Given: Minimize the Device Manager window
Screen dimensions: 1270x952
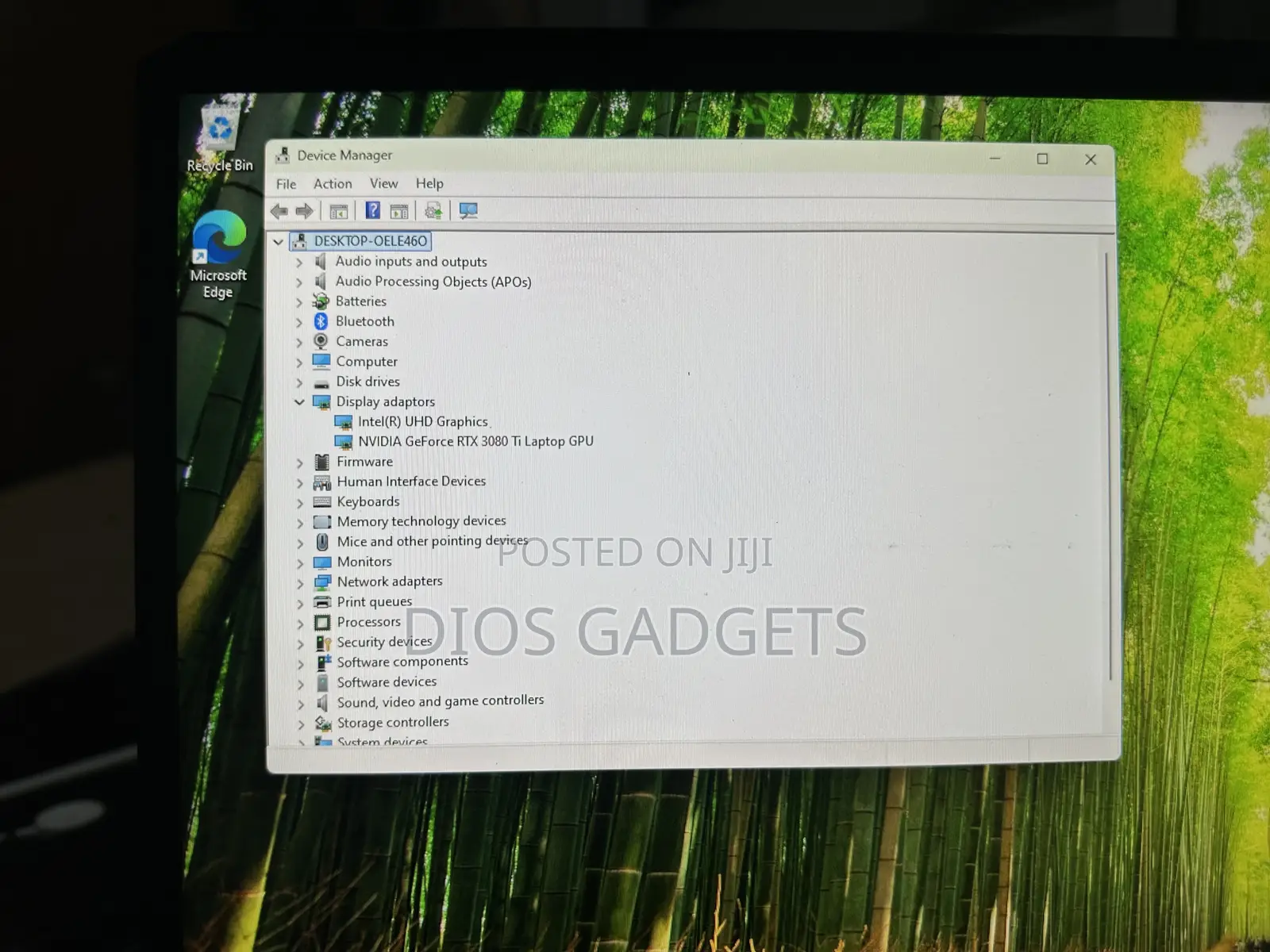Looking at the screenshot, I should [995, 159].
